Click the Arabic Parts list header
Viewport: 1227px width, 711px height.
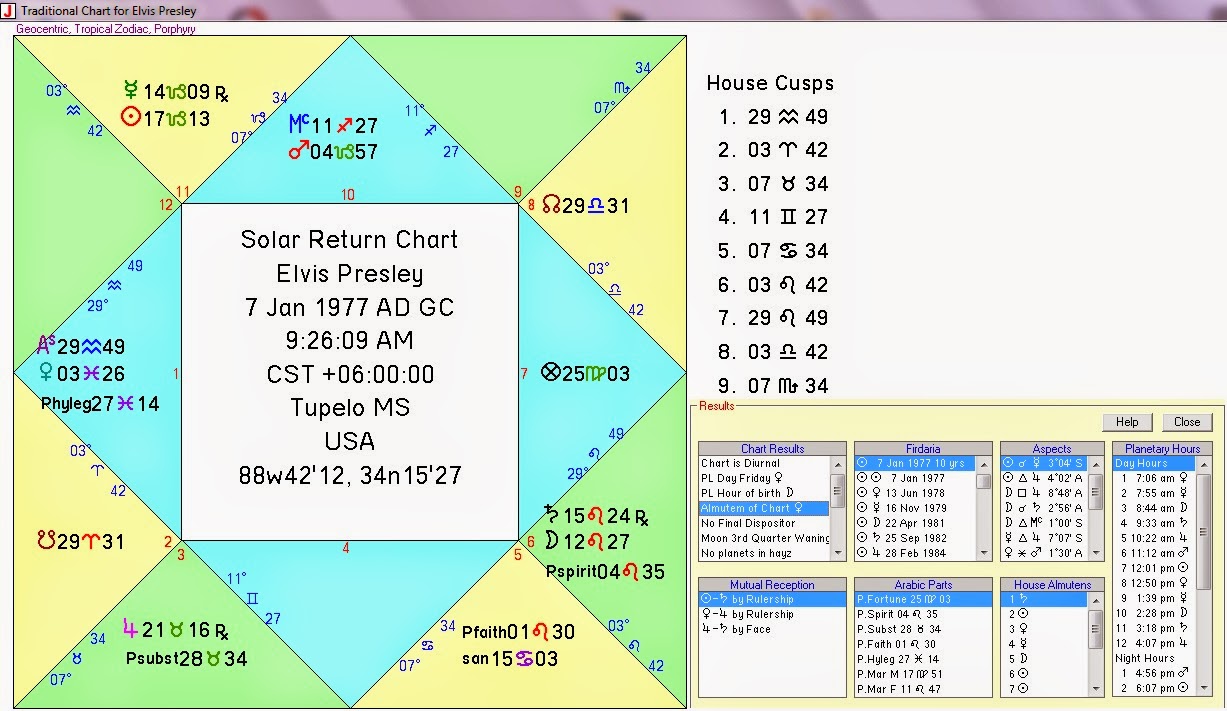923,584
